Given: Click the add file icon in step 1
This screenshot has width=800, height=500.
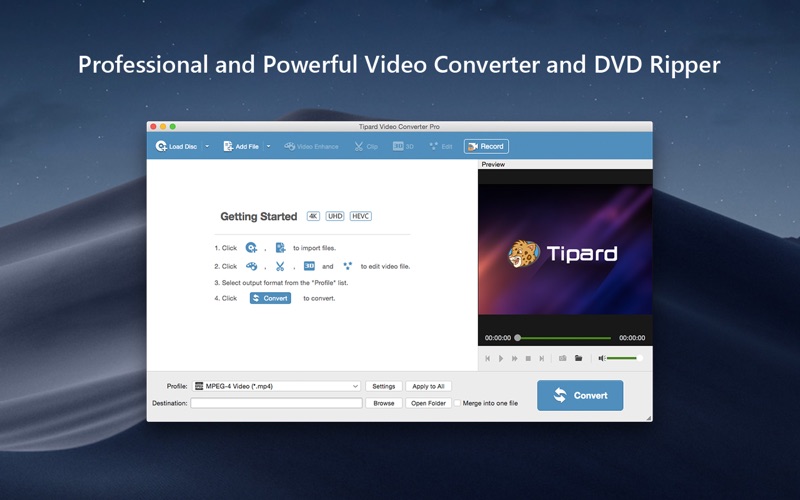Looking at the screenshot, I should click(x=281, y=248).
